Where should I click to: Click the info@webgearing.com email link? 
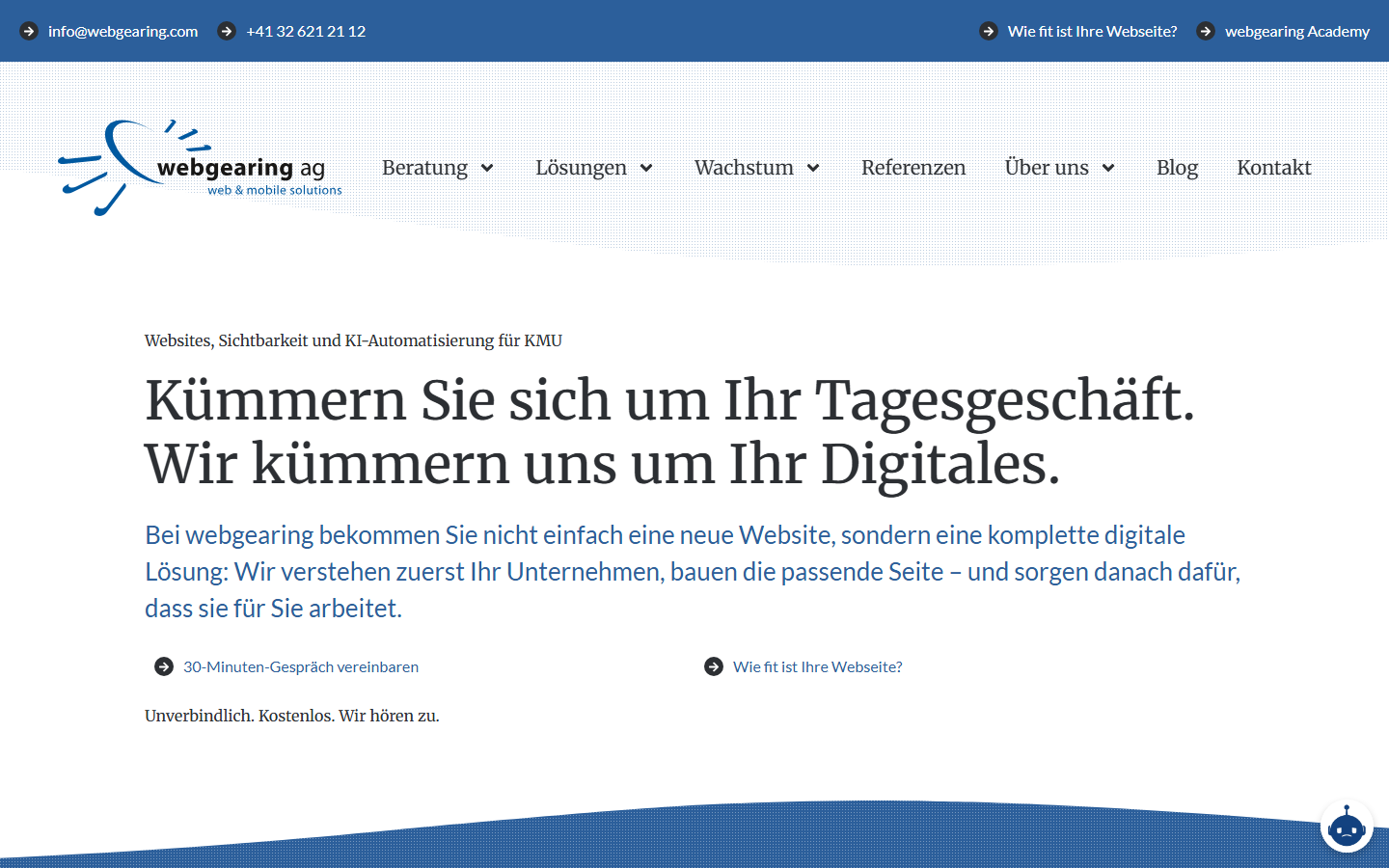(123, 31)
